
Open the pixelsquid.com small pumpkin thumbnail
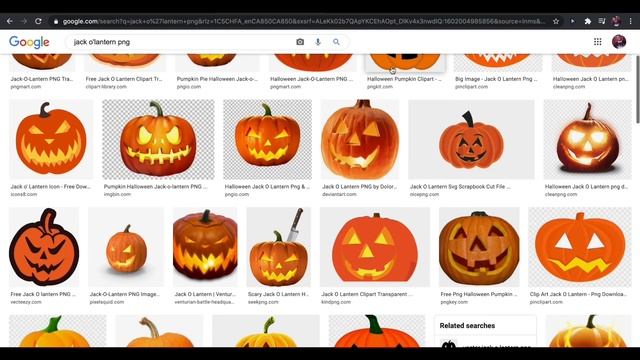point(126,247)
